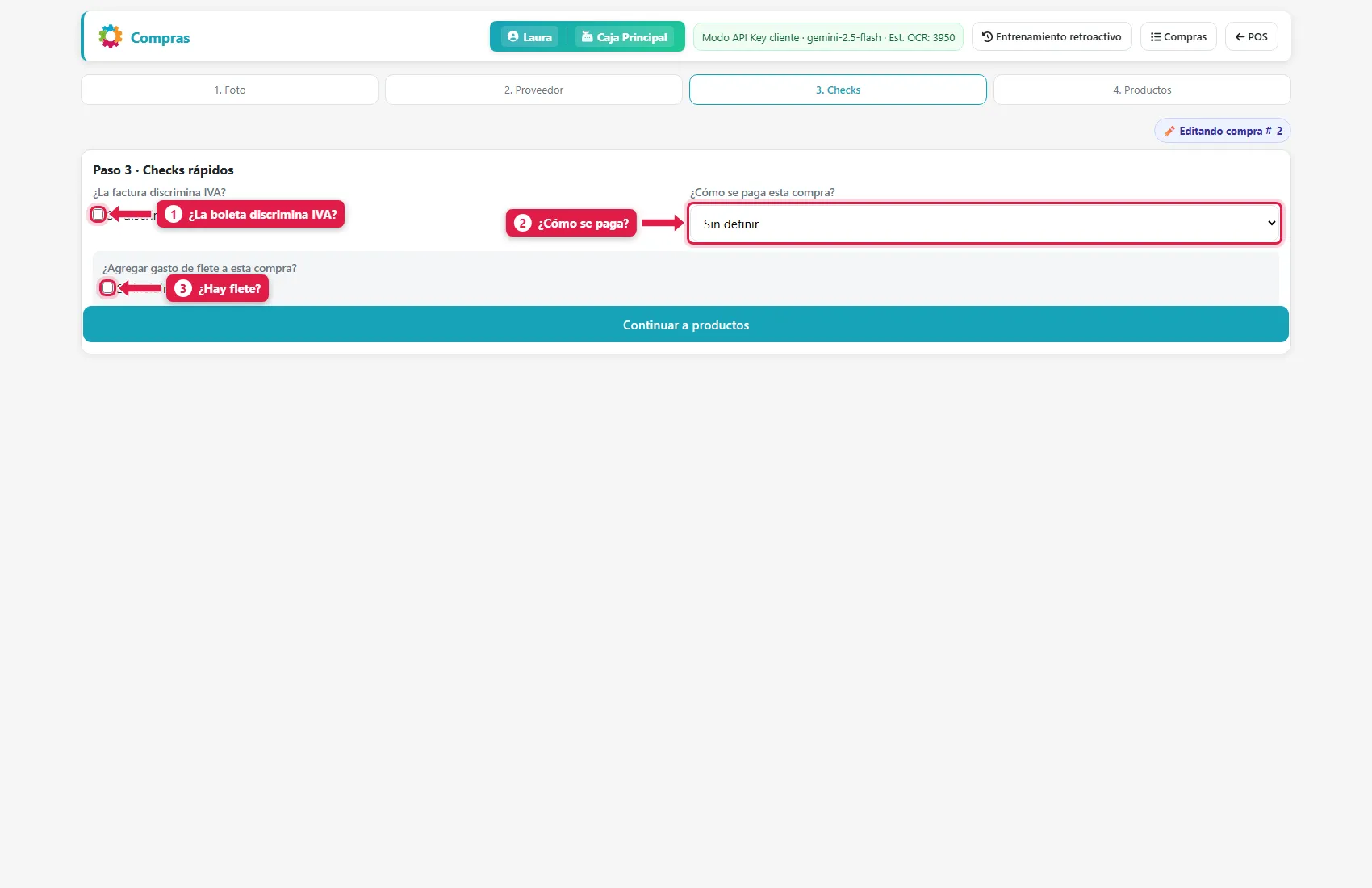Click the Editando compra # 2 badge
This screenshot has width=1372, height=888.
coord(1223,131)
